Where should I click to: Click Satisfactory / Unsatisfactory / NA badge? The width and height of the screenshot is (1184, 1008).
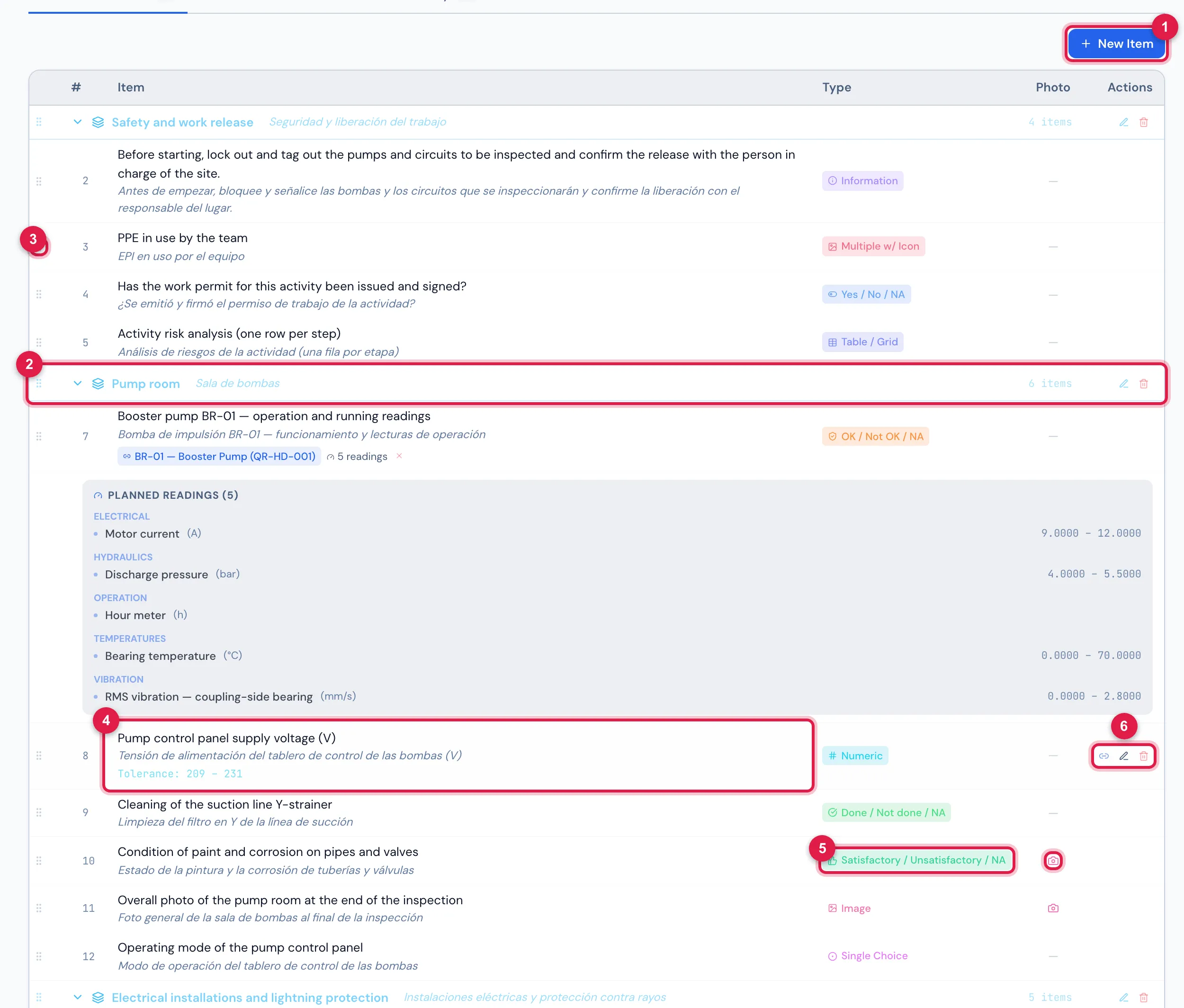pos(916,861)
